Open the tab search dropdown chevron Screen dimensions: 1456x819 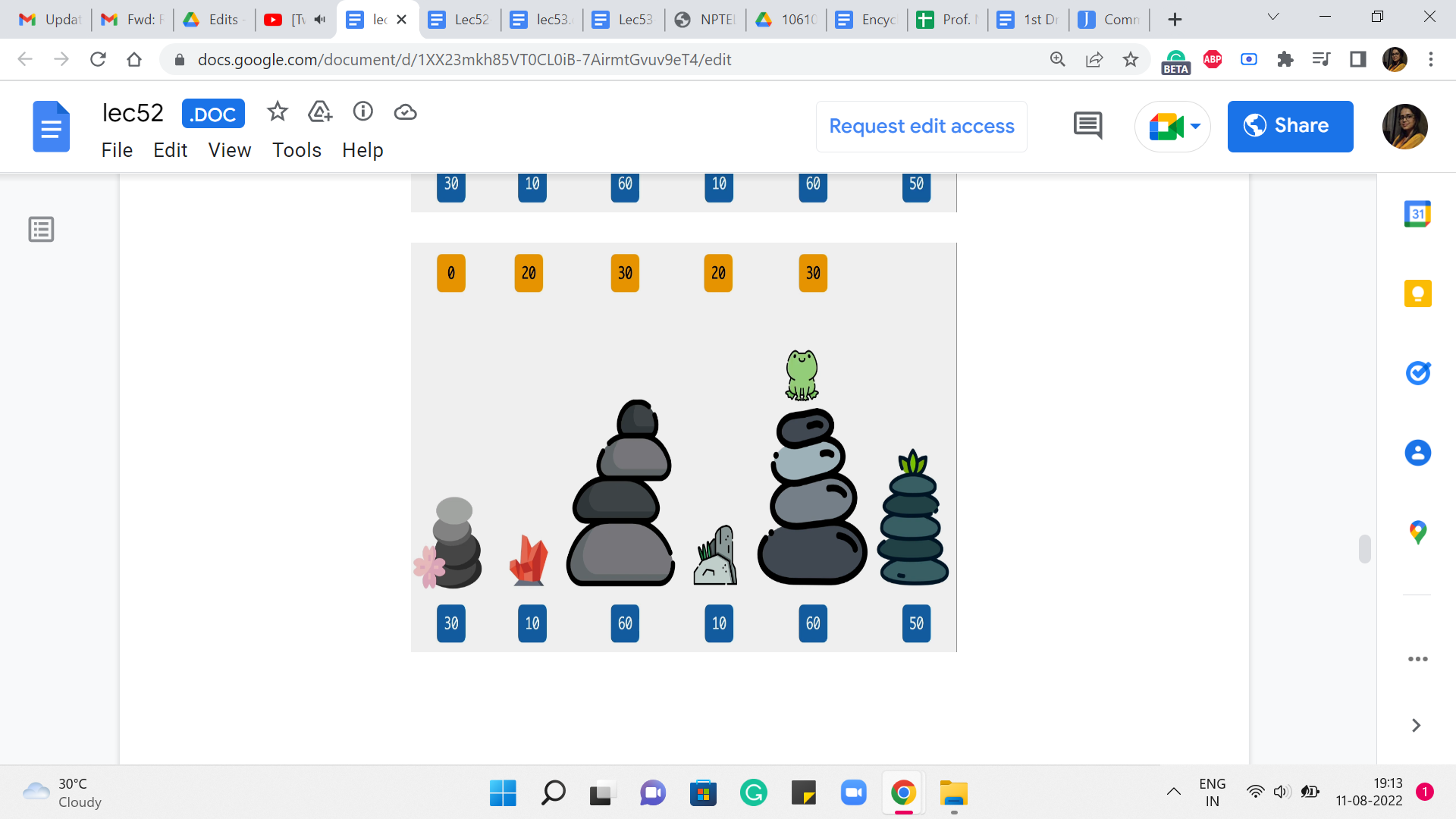[1273, 17]
